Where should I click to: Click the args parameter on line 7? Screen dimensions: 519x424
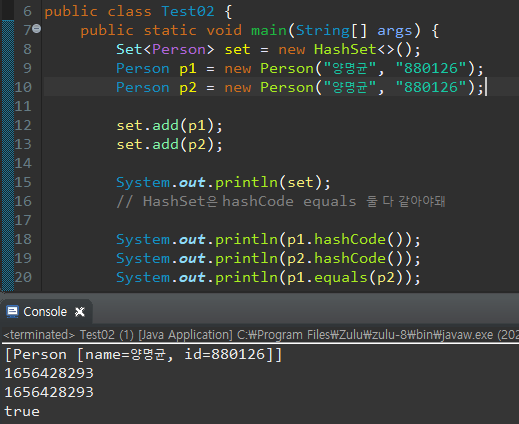pyautogui.click(x=394, y=31)
